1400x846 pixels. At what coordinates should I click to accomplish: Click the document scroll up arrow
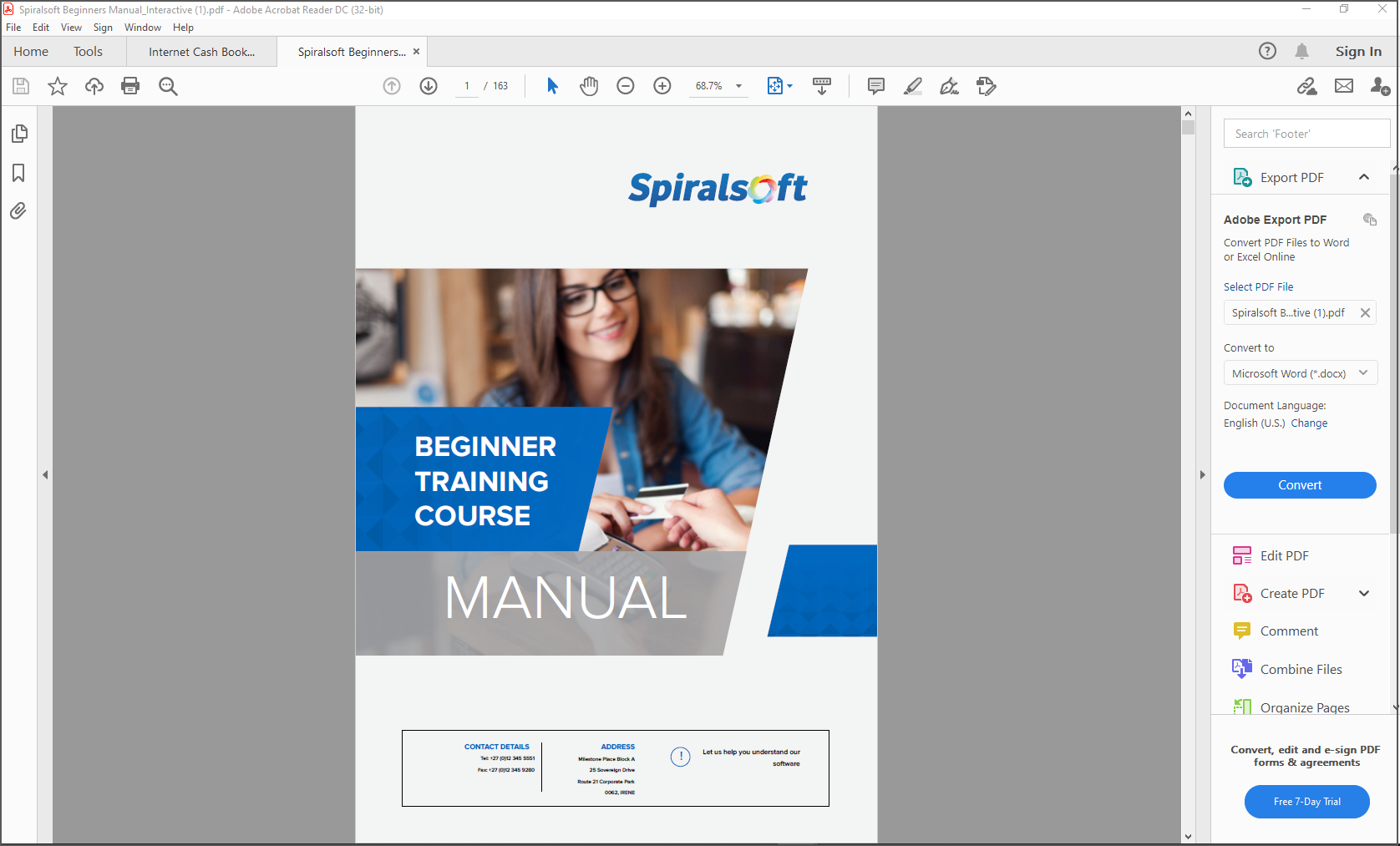click(1188, 114)
